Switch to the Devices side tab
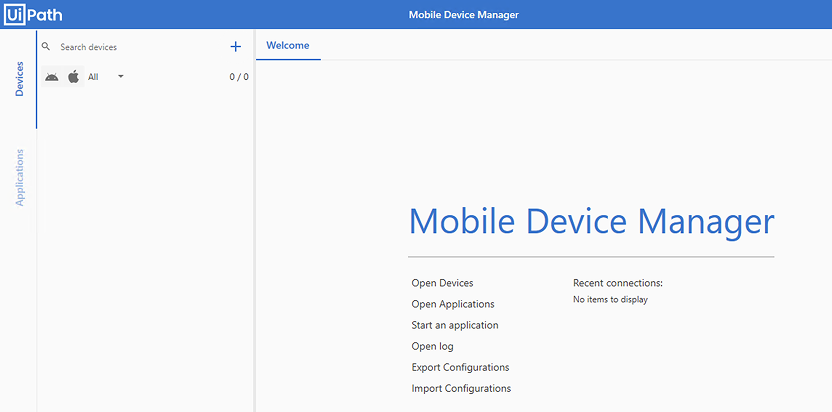 click(20, 79)
